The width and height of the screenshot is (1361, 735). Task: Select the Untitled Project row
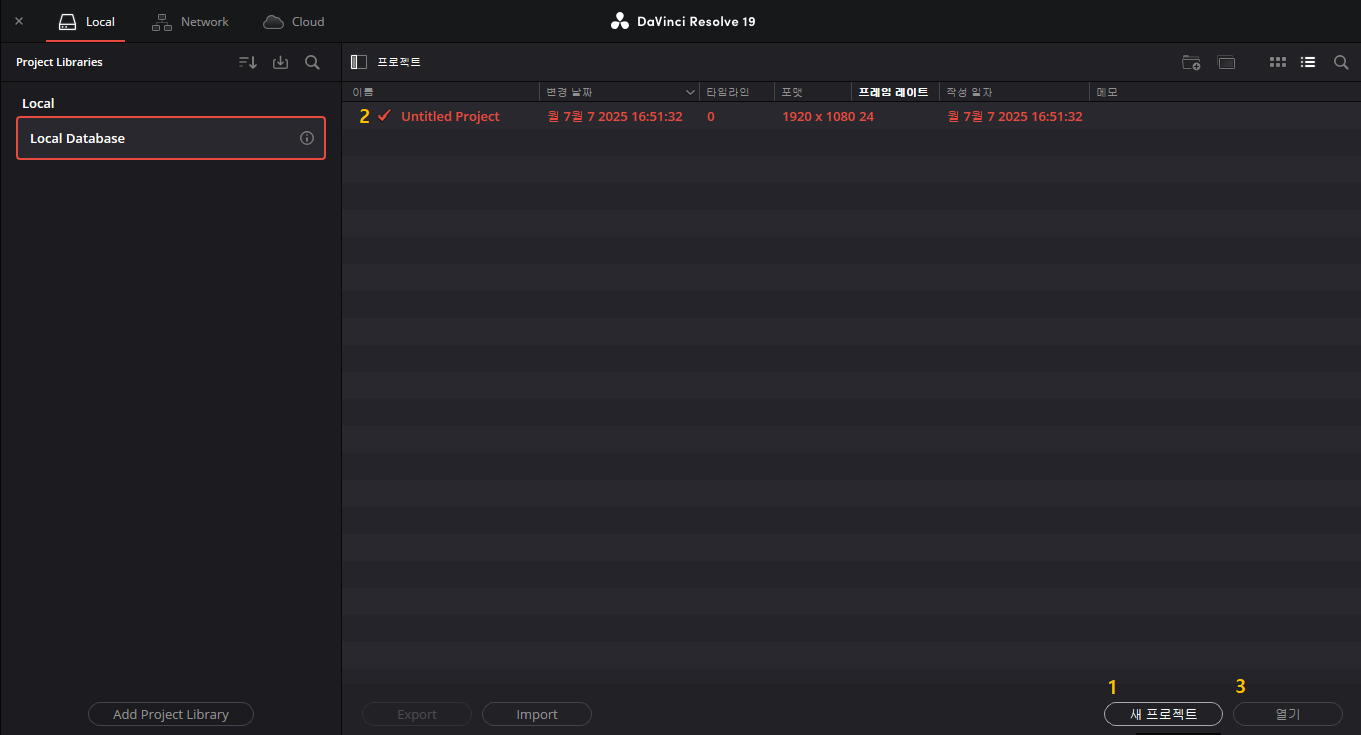(851, 116)
